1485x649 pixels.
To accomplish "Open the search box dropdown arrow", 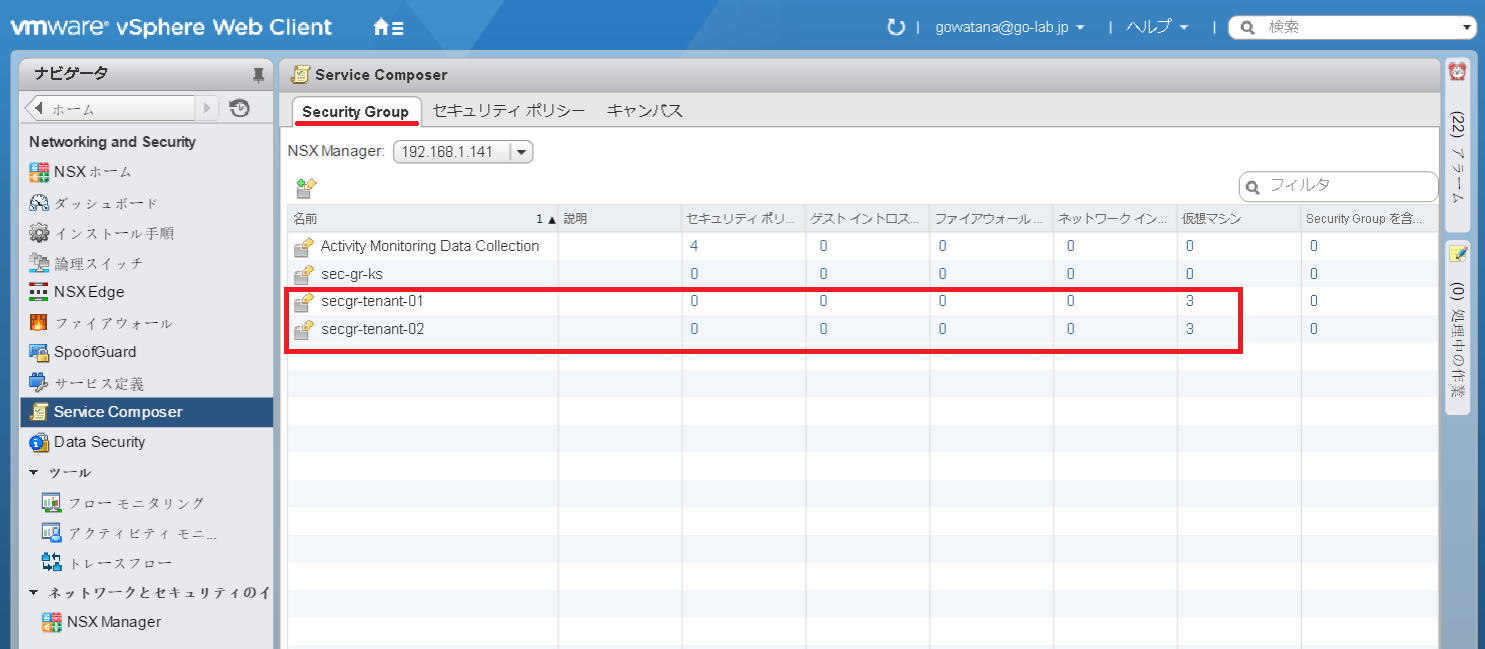I will (x=1467, y=28).
